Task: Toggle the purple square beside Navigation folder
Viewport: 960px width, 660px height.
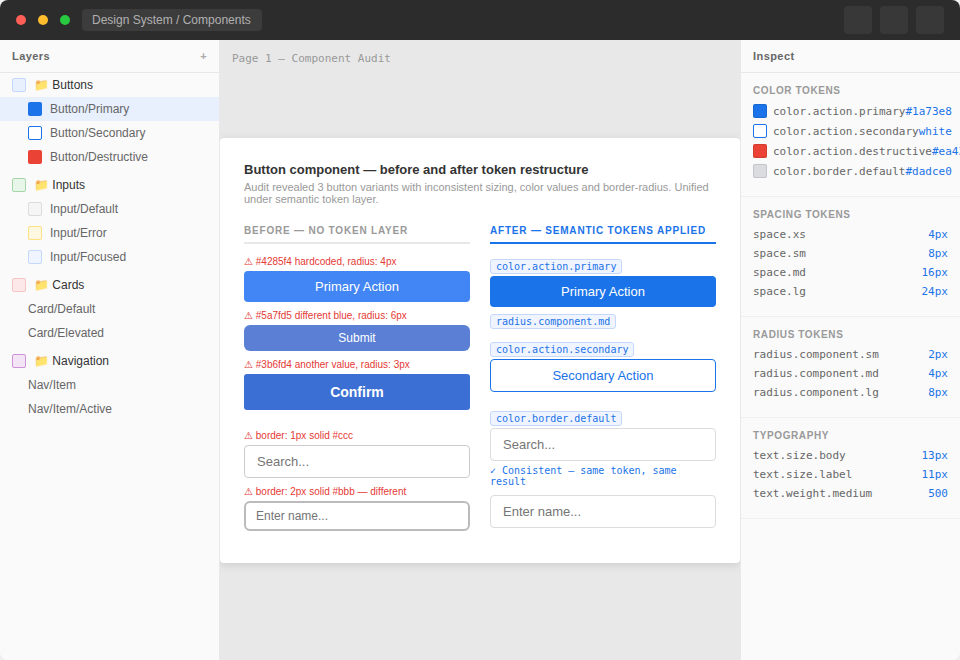Action: [x=19, y=361]
